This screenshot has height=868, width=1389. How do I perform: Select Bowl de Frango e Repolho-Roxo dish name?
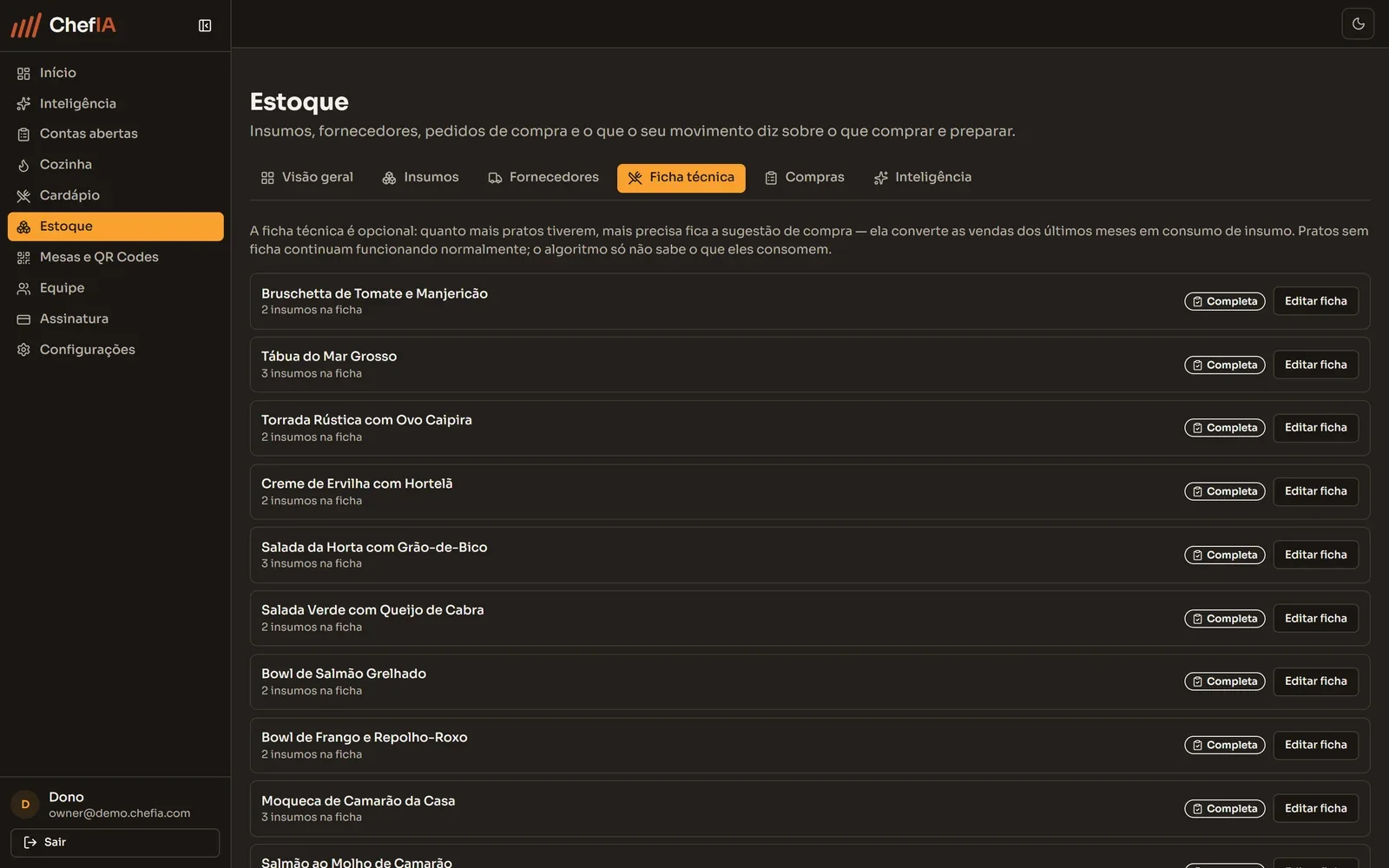365,737
